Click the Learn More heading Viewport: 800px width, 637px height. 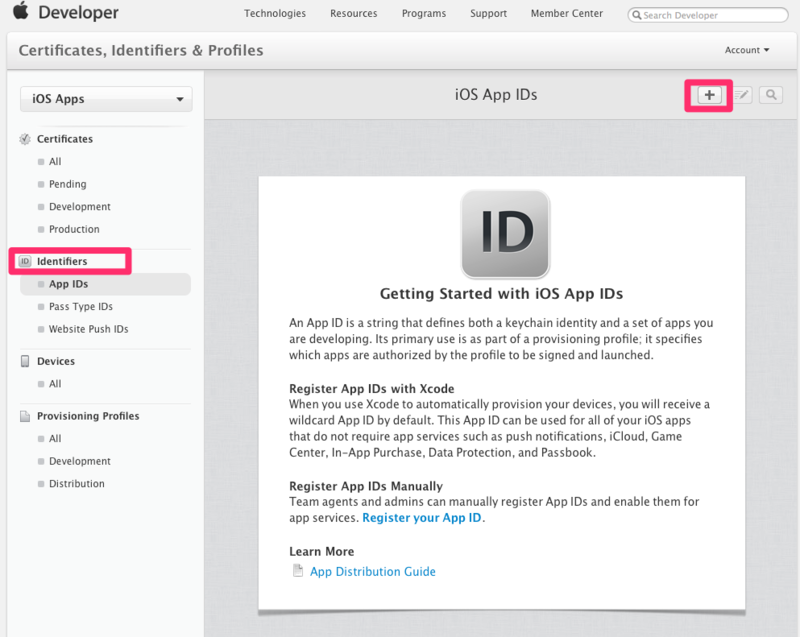tap(321, 551)
